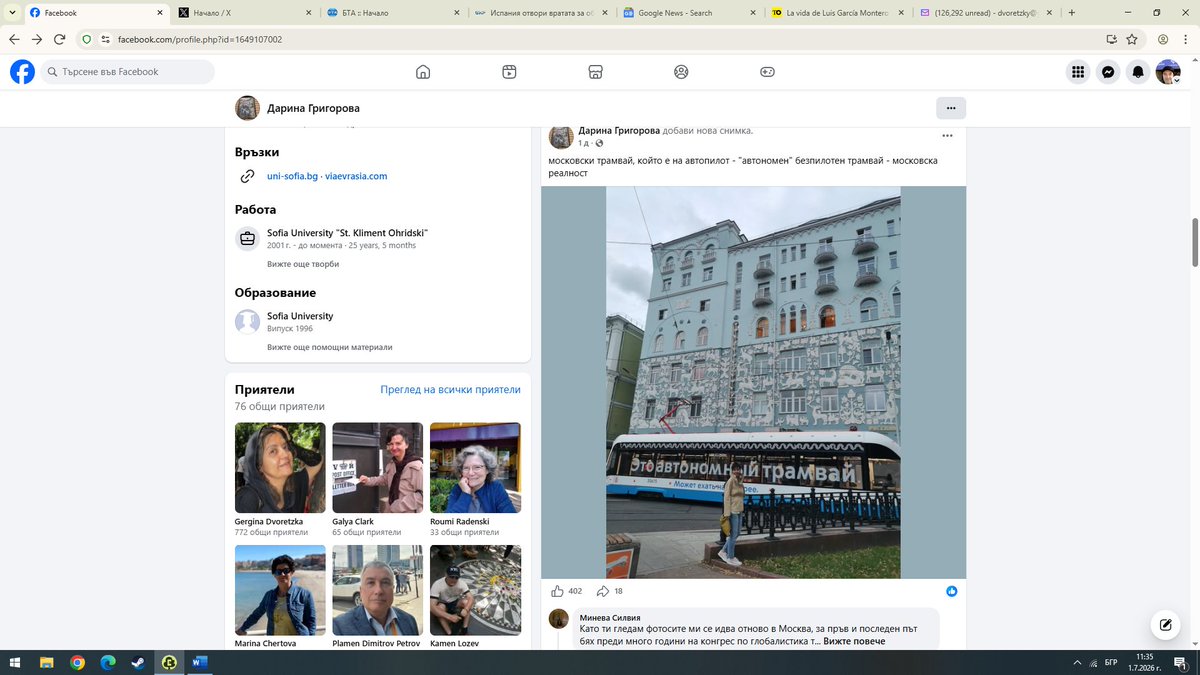Open the browser three-dots menu
This screenshot has height=675, width=1200.
coord(1186,39)
